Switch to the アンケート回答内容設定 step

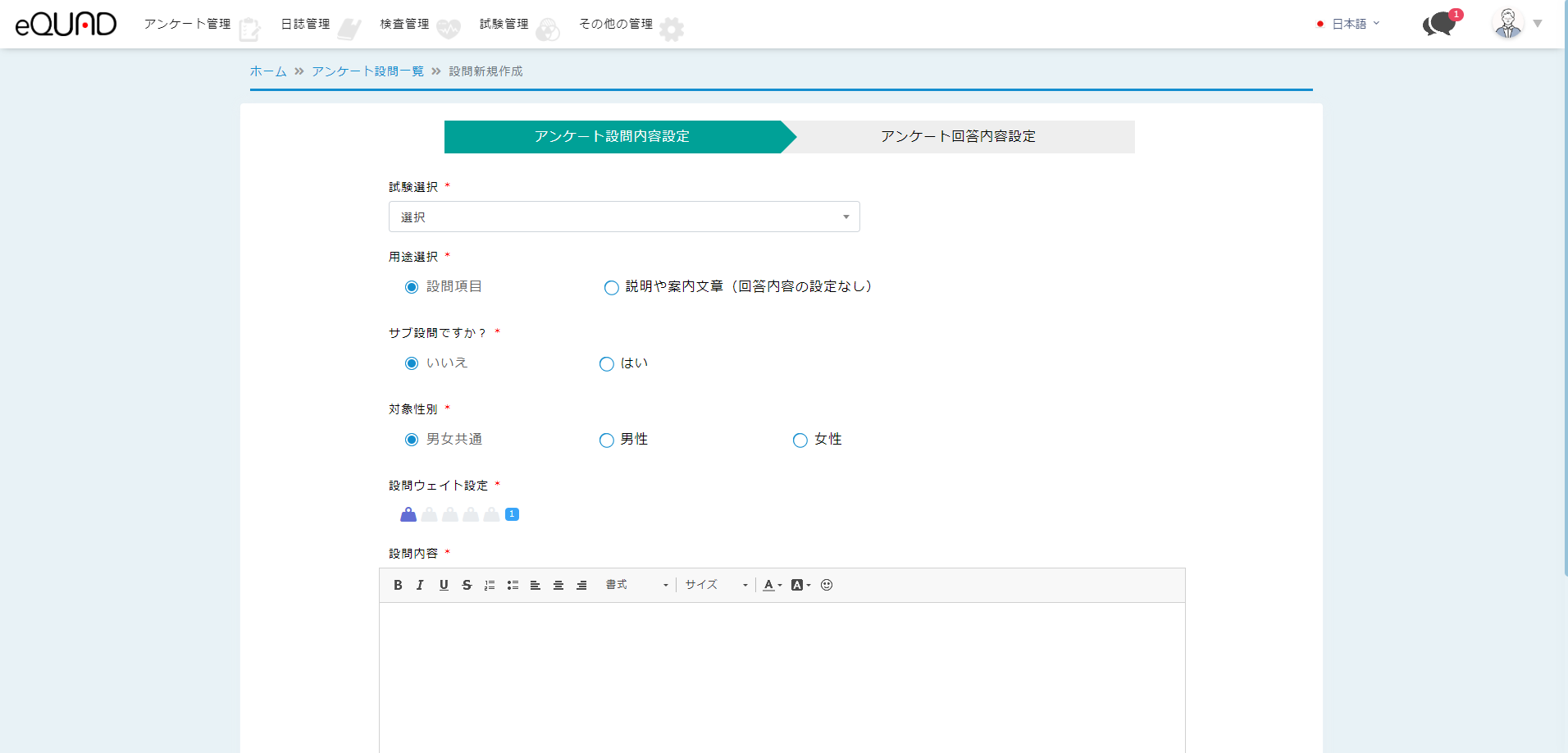click(958, 136)
